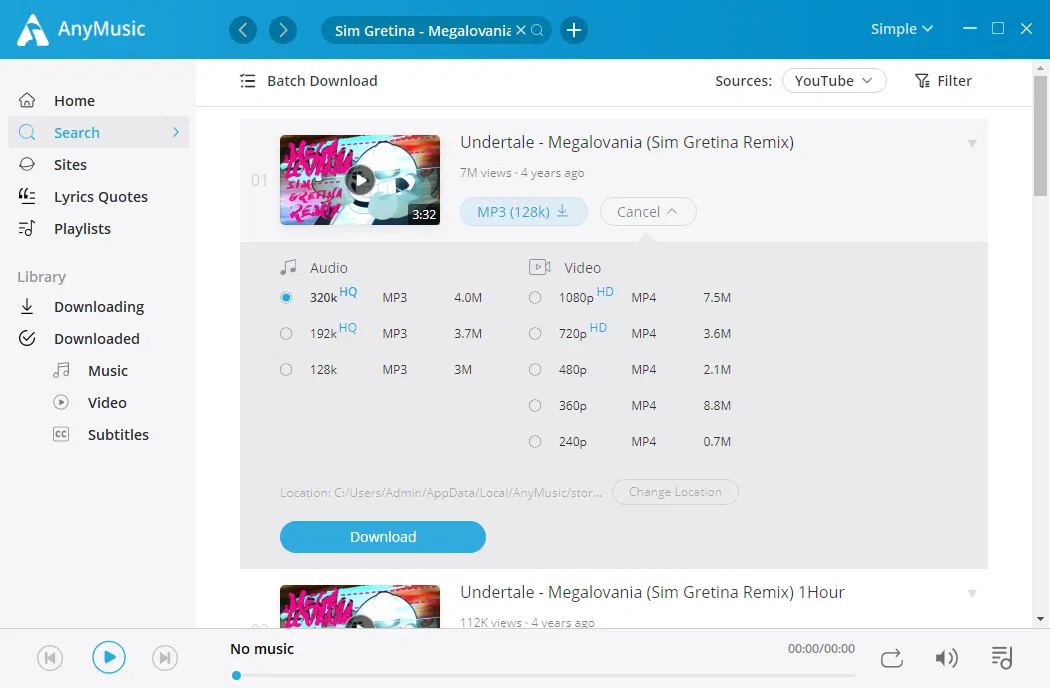The height and width of the screenshot is (688, 1050).
Task: Go to Home in the sidebar
Action: click(x=74, y=100)
